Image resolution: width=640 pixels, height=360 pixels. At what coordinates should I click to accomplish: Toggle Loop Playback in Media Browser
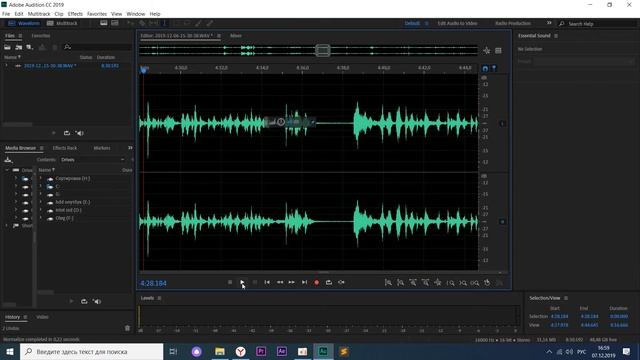tap(84, 302)
